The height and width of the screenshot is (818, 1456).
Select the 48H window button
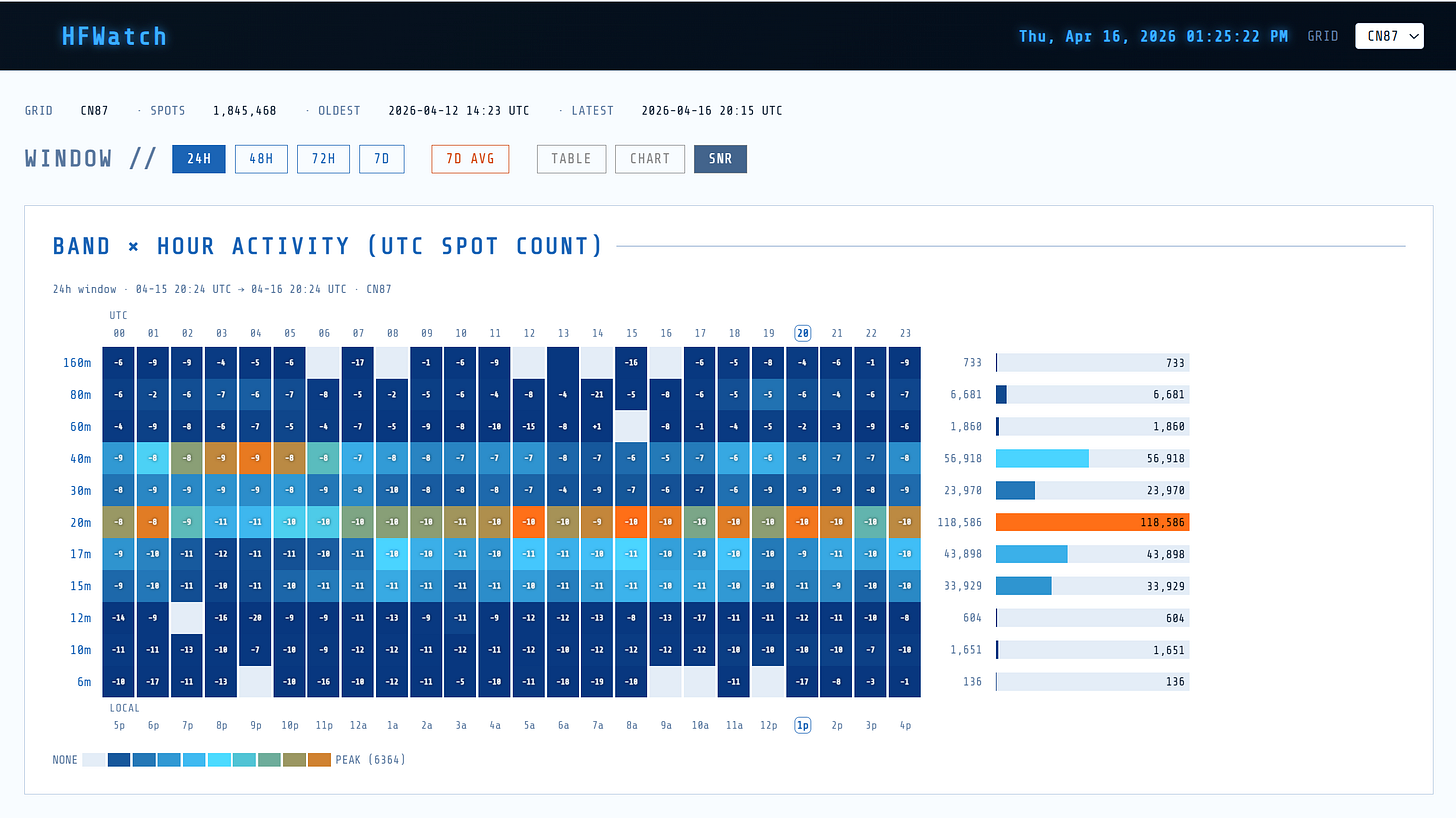[x=261, y=158]
